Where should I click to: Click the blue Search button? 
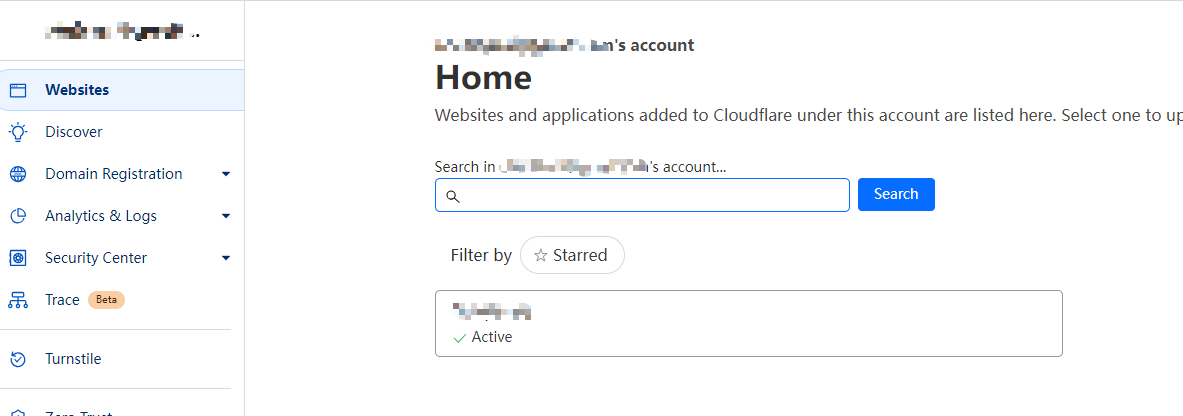pyautogui.click(x=896, y=194)
